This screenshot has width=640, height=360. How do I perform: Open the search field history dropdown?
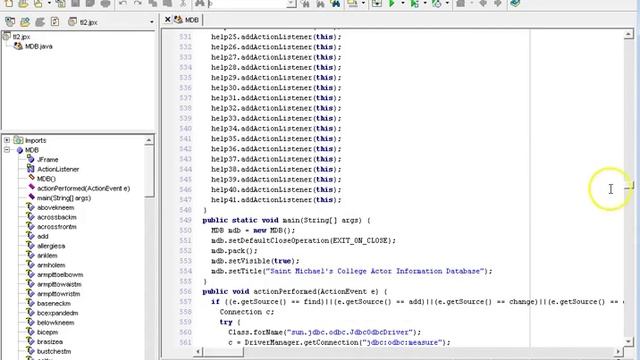click(x=291, y=4)
